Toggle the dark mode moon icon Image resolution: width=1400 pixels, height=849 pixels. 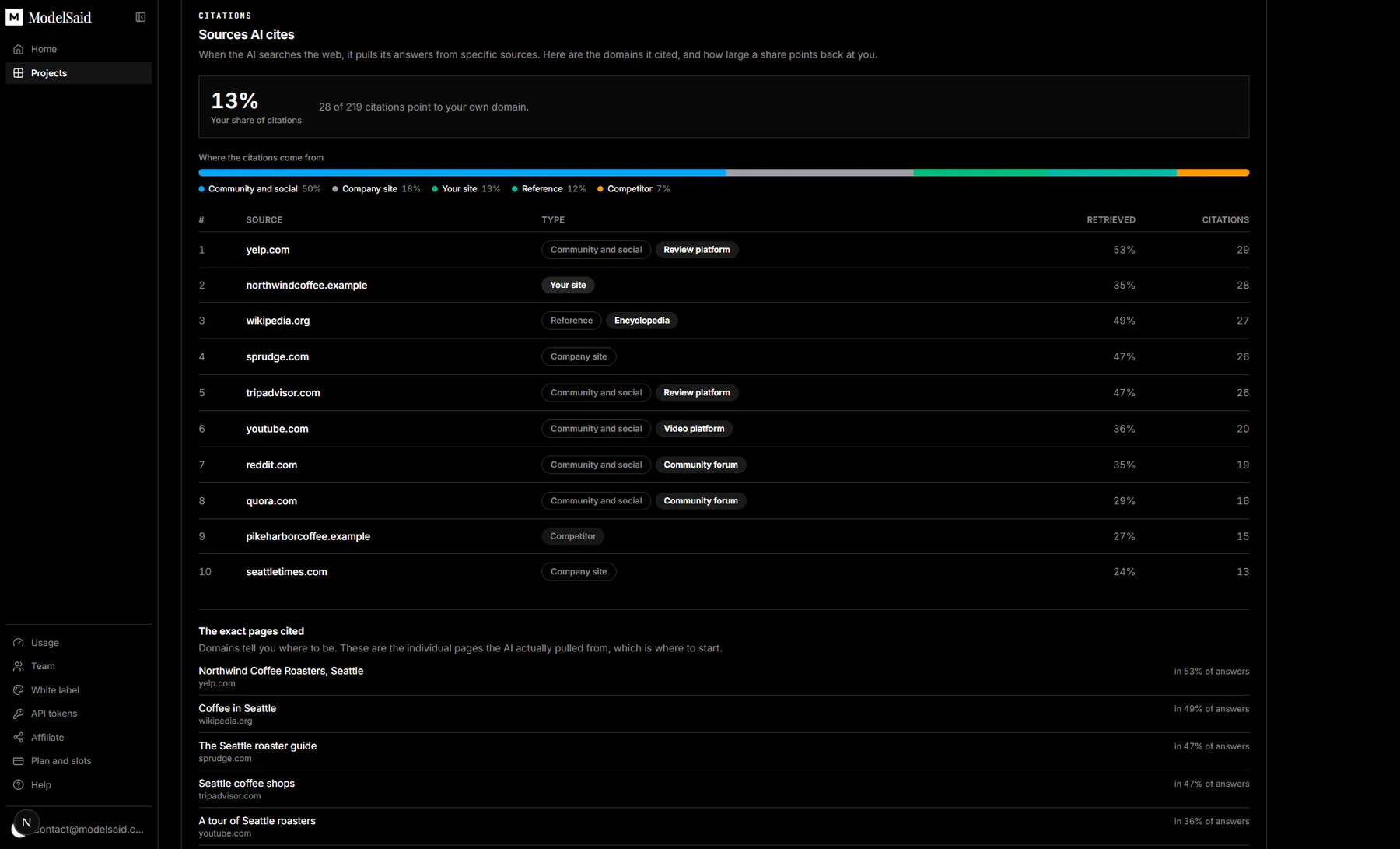click(16, 831)
